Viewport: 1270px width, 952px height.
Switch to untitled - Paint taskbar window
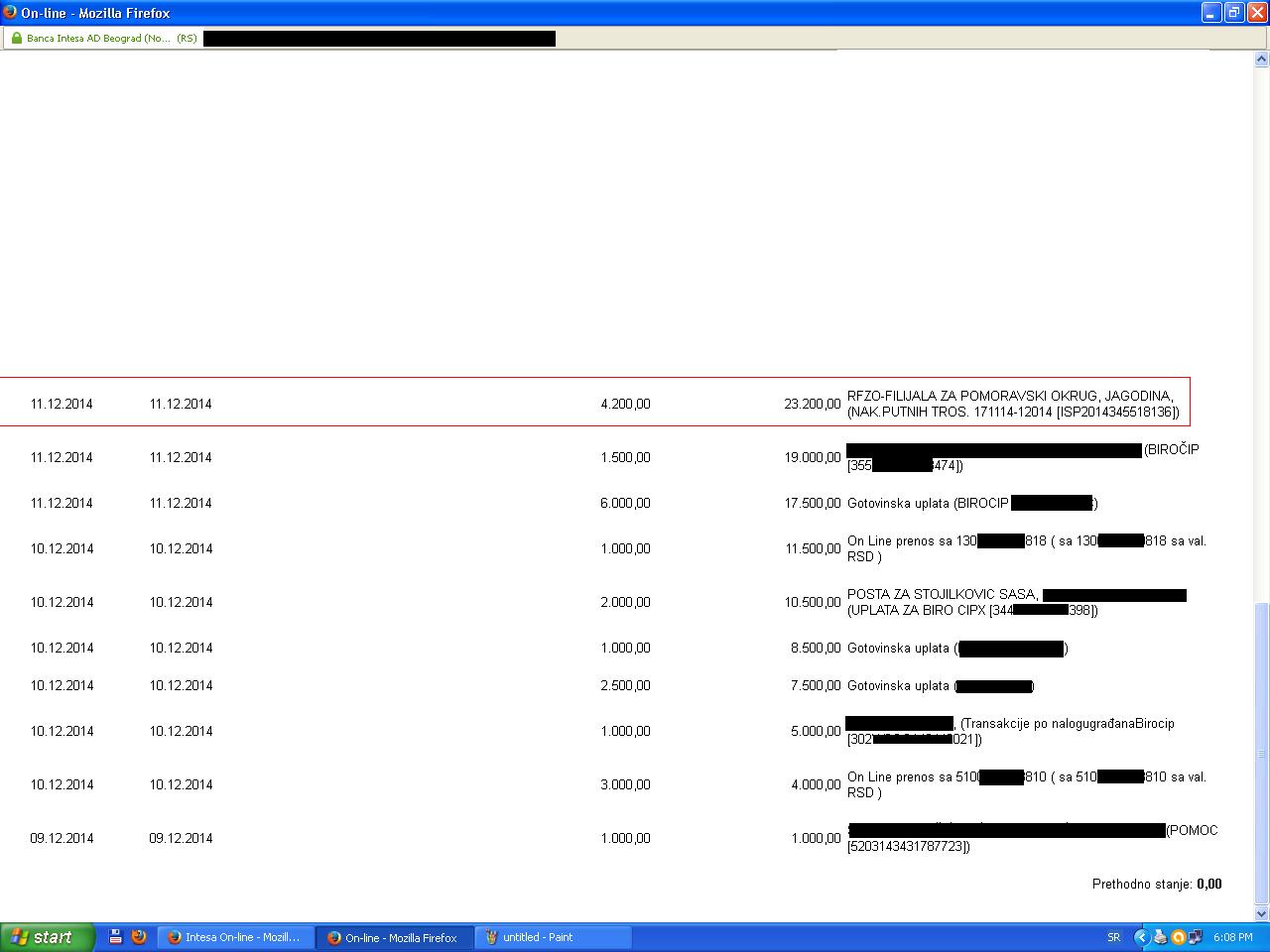click(553, 937)
